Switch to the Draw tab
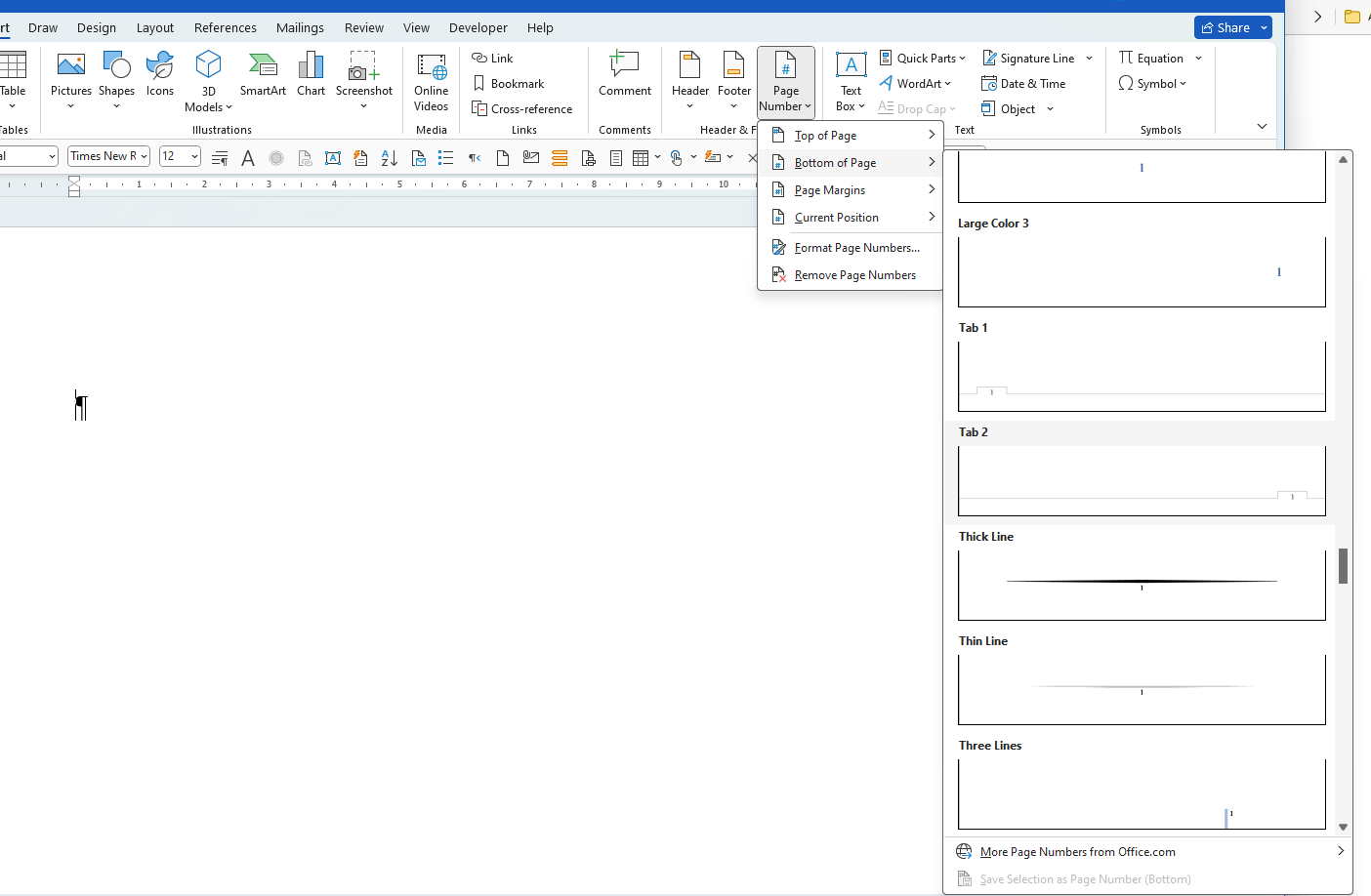The width and height of the screenshot is (1371, 896). pyautogui.click(x=43, y=27)
